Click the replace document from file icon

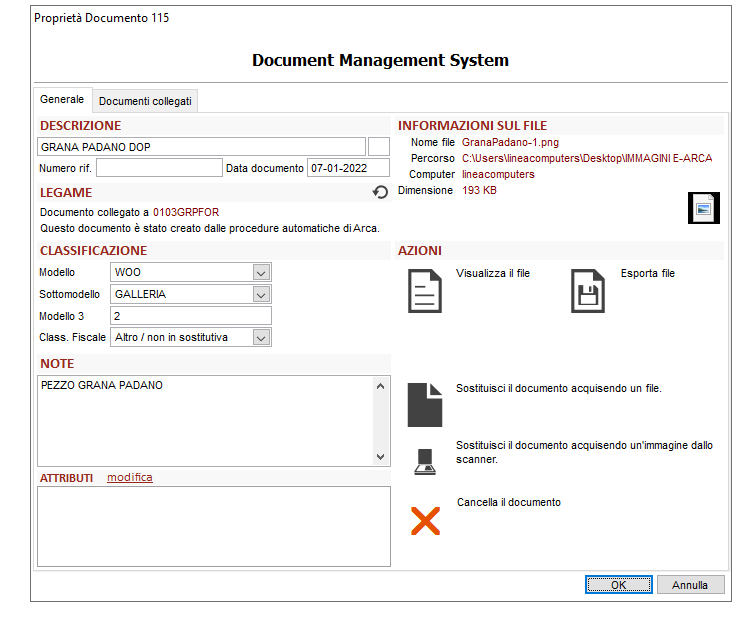(425, 404)
